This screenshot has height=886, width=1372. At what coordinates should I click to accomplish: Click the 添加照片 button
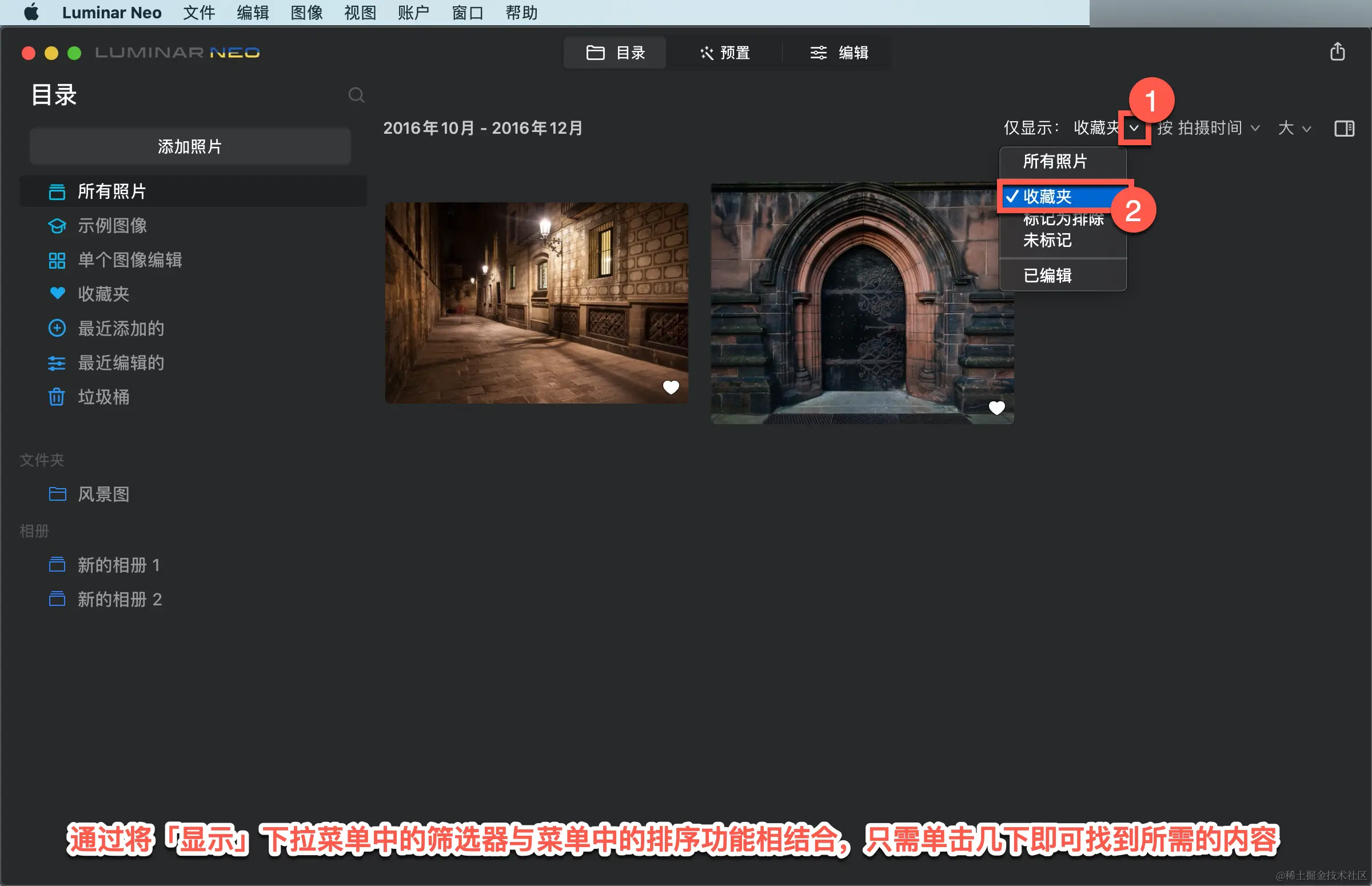190,146
